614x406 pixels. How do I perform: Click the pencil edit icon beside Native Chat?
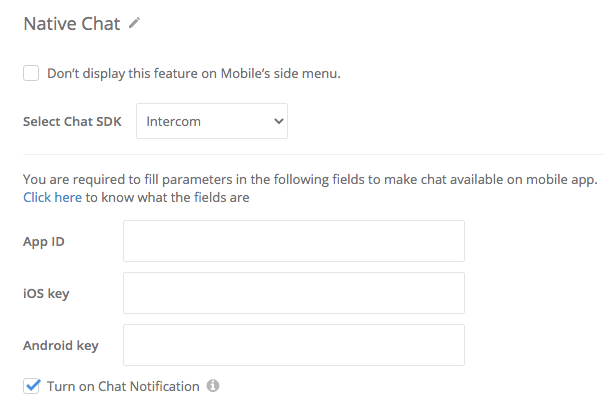[134, 23]
